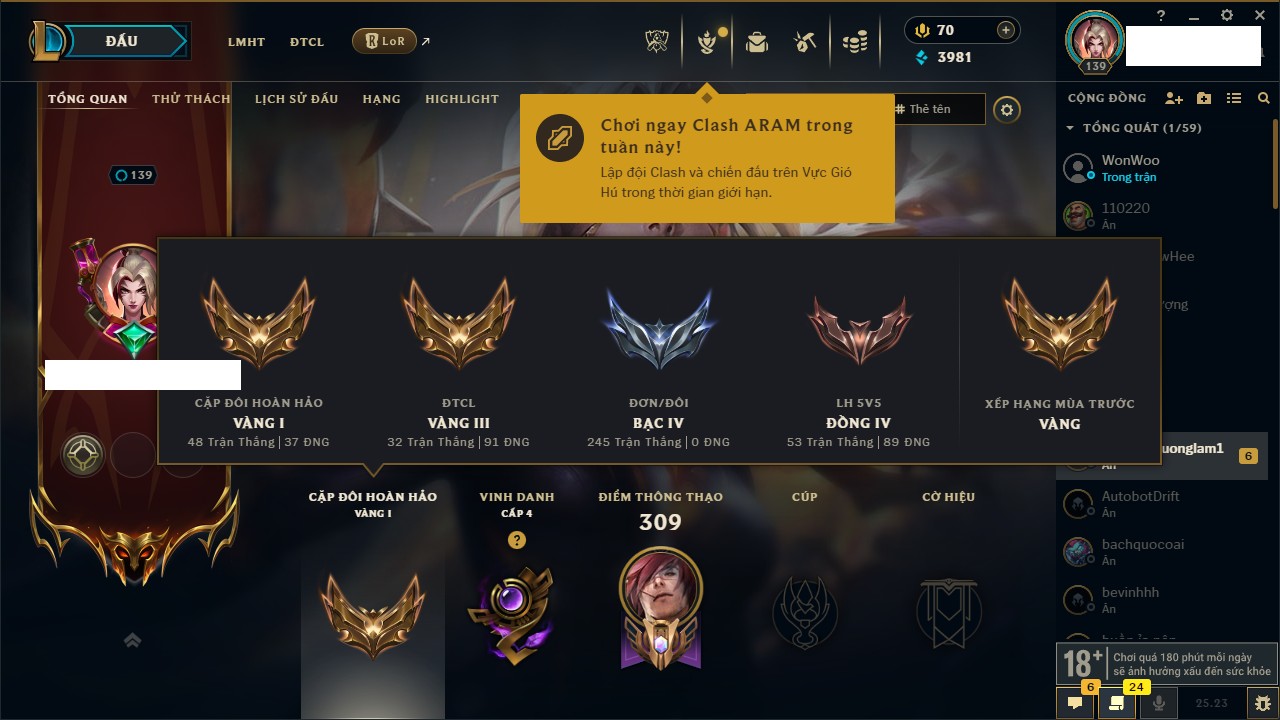Open the Store coins icon
This screenshot has height=720, width=1280.
point(854,41)
